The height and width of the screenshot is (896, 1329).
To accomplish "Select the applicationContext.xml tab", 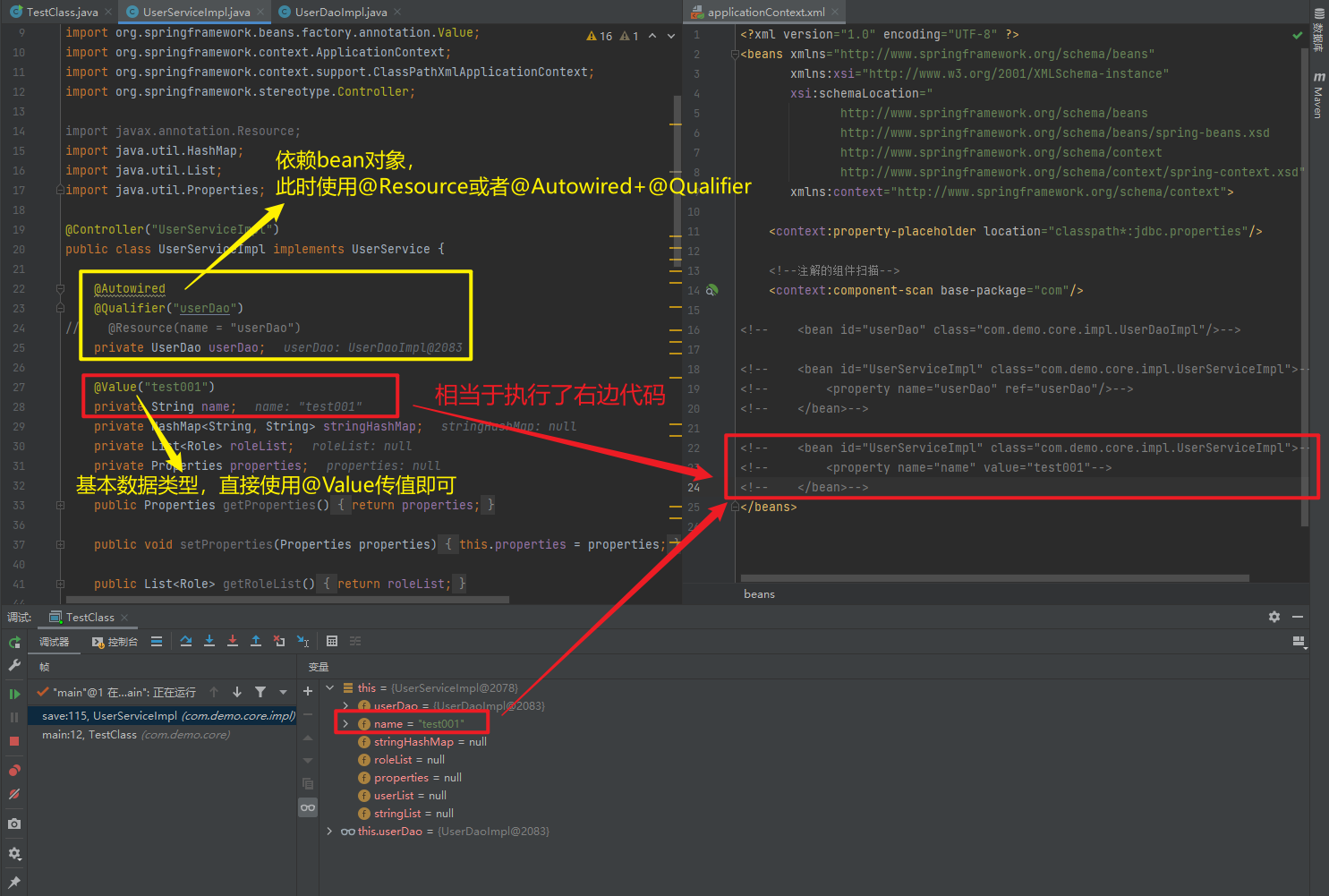I will (766, 12).
